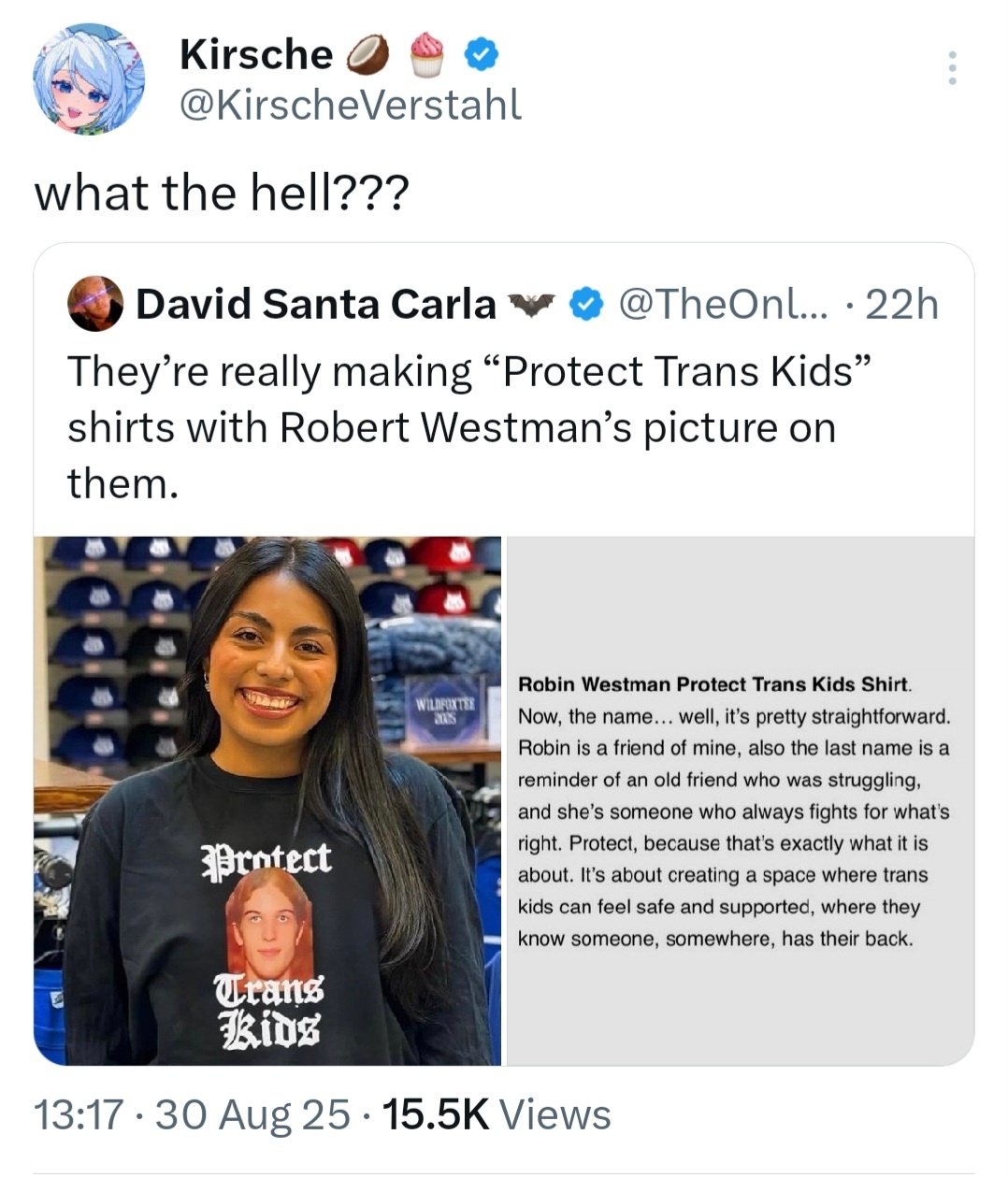This screenshot has width=1008, height=1178.
Task: Open the woman in shirt photo
Action: (267, 801)
